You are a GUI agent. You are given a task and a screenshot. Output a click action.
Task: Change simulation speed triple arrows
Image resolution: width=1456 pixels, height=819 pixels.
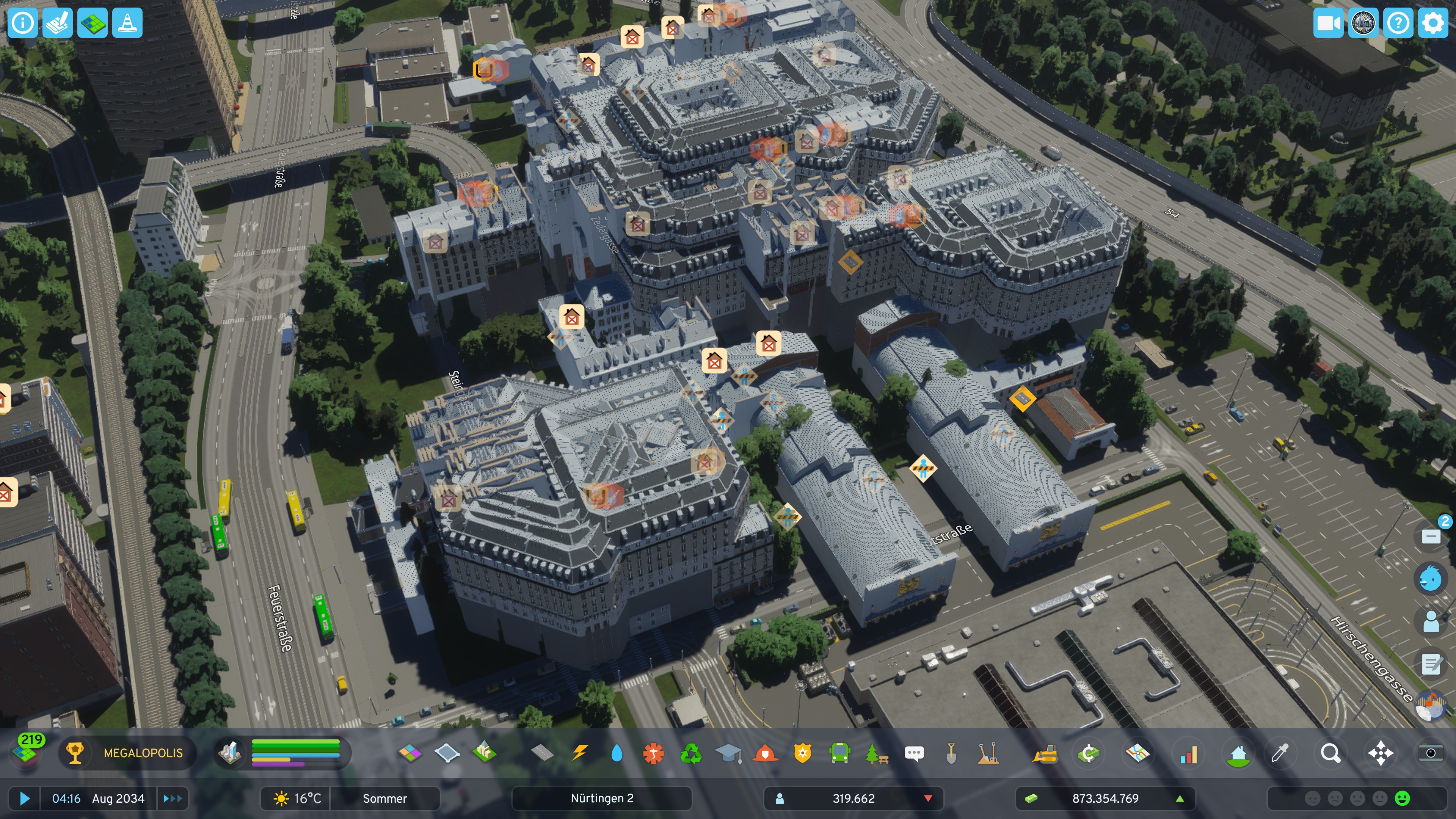[x=173, y=798]
